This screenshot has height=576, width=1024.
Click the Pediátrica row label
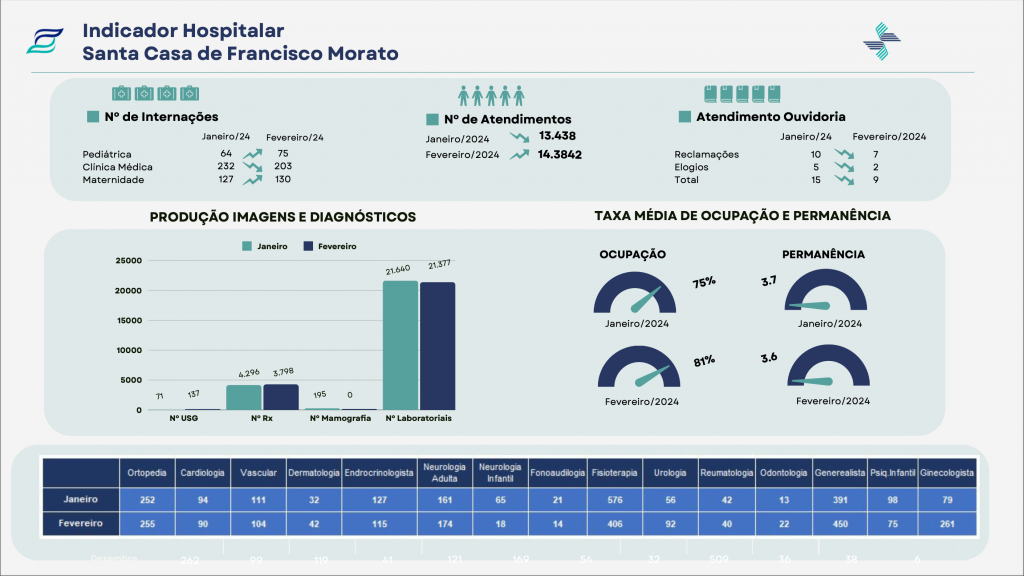[x=107, y=154]
